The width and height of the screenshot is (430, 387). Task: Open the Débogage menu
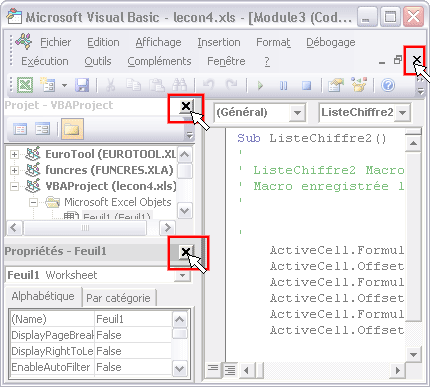pyautogui.click(x=331, y=42)
